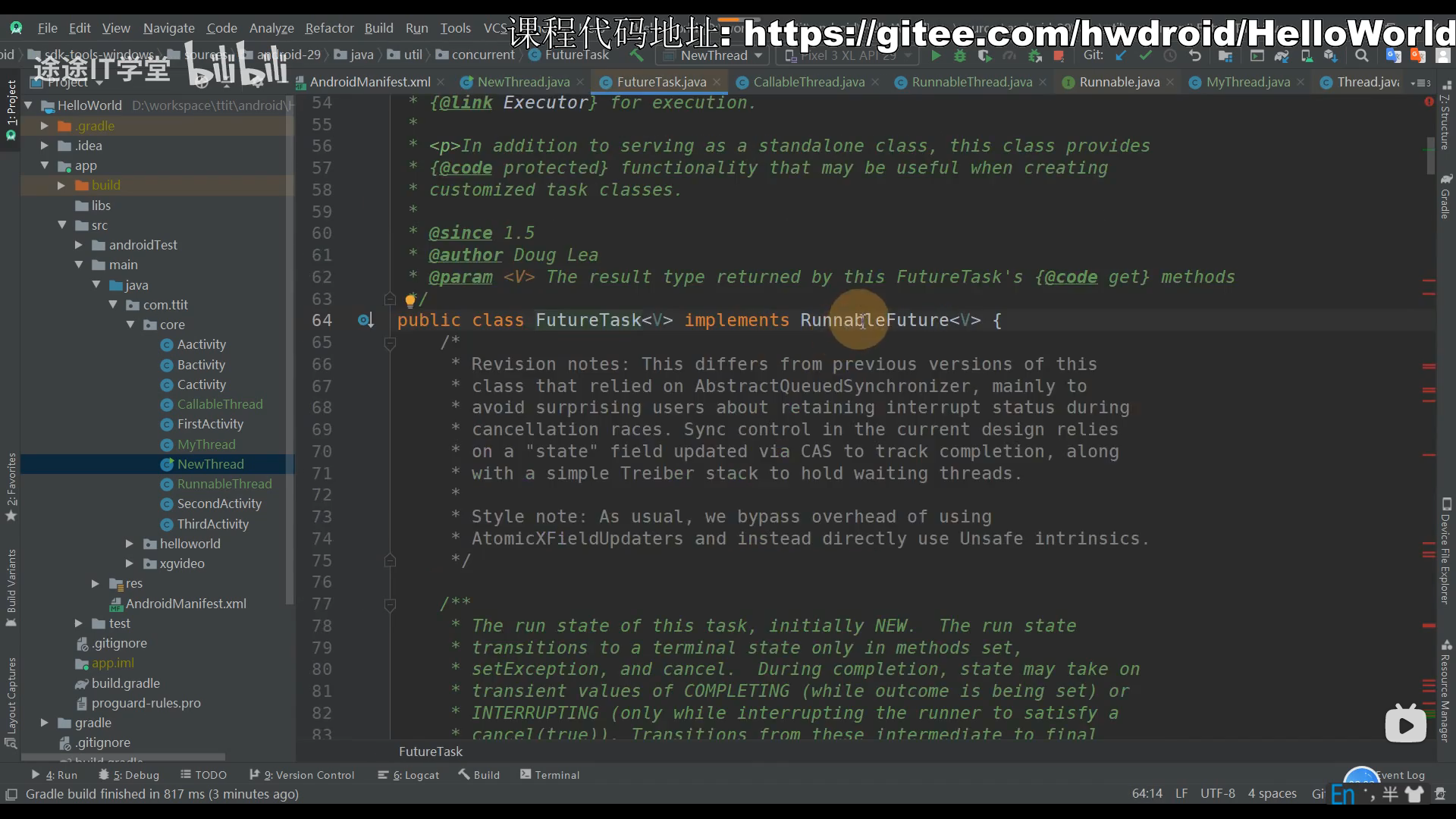Click the Search Everywhere magnifier icon
Screen dimensions: 1456x819
(x=1362, y=55)
